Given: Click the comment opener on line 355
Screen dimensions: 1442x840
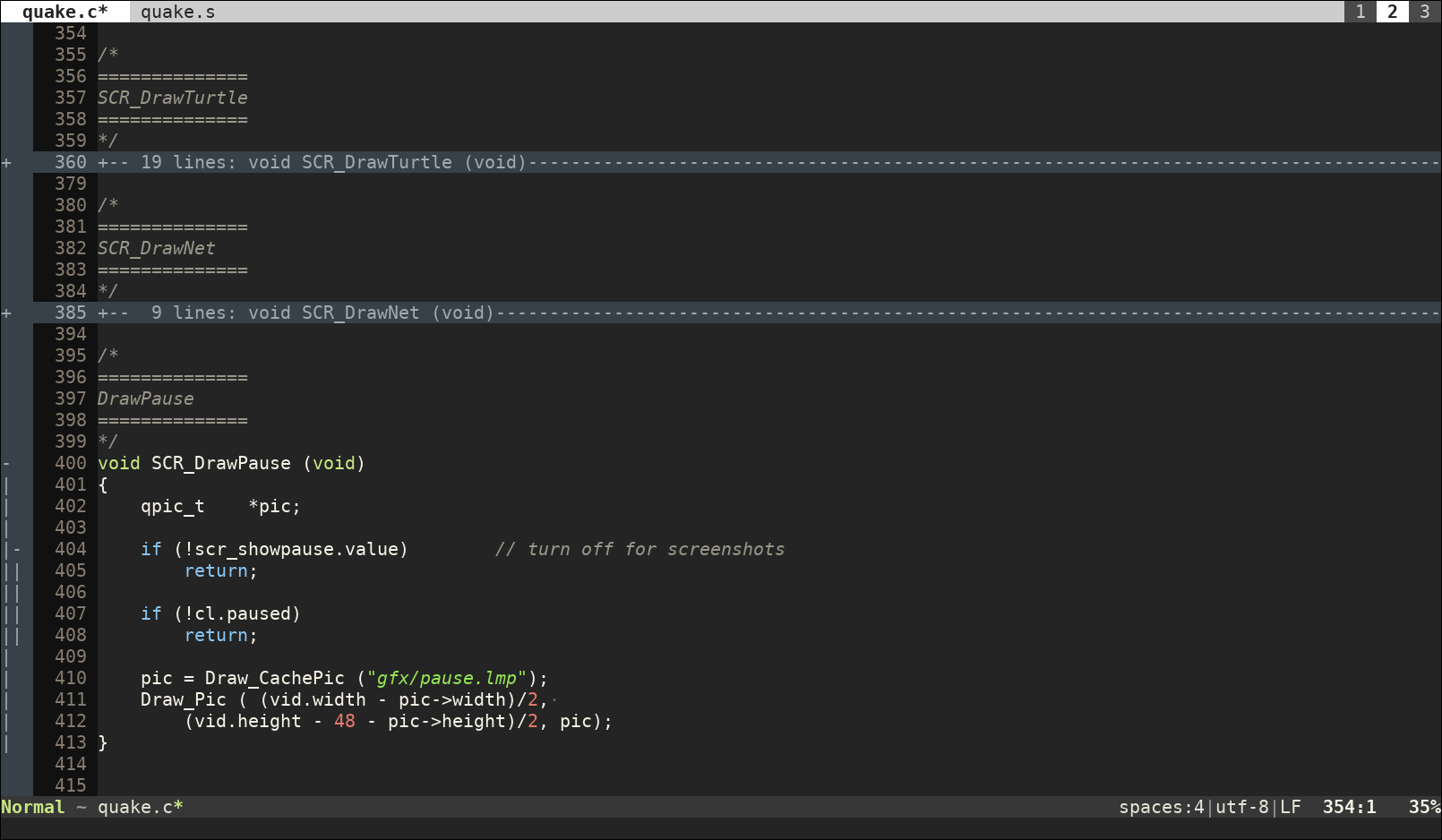Looking at the screenshot, I should click(108, 55).
